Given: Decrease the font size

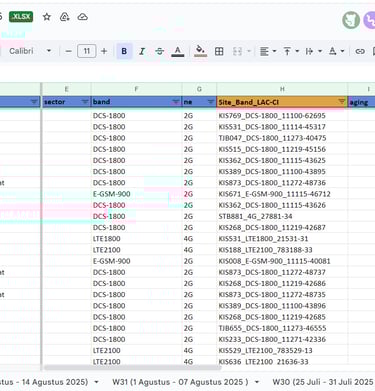Looking at the screenshot, I should pyautogui.click(x=69, y=51).
